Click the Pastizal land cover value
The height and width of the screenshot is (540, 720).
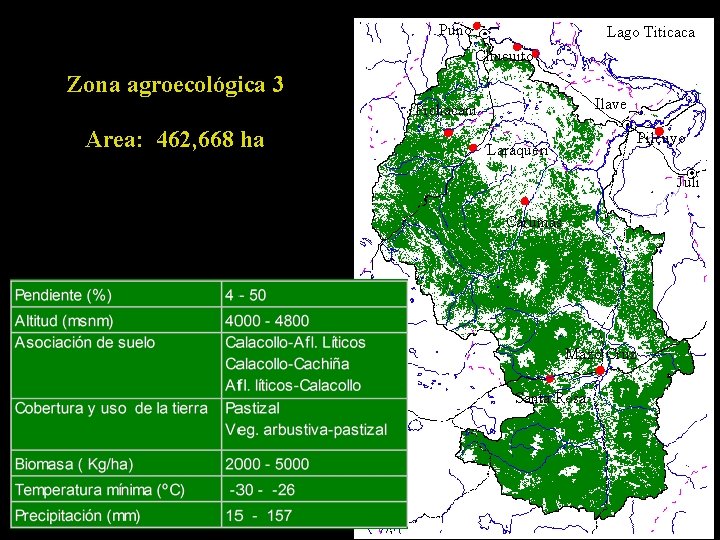[x=253, y=408]
